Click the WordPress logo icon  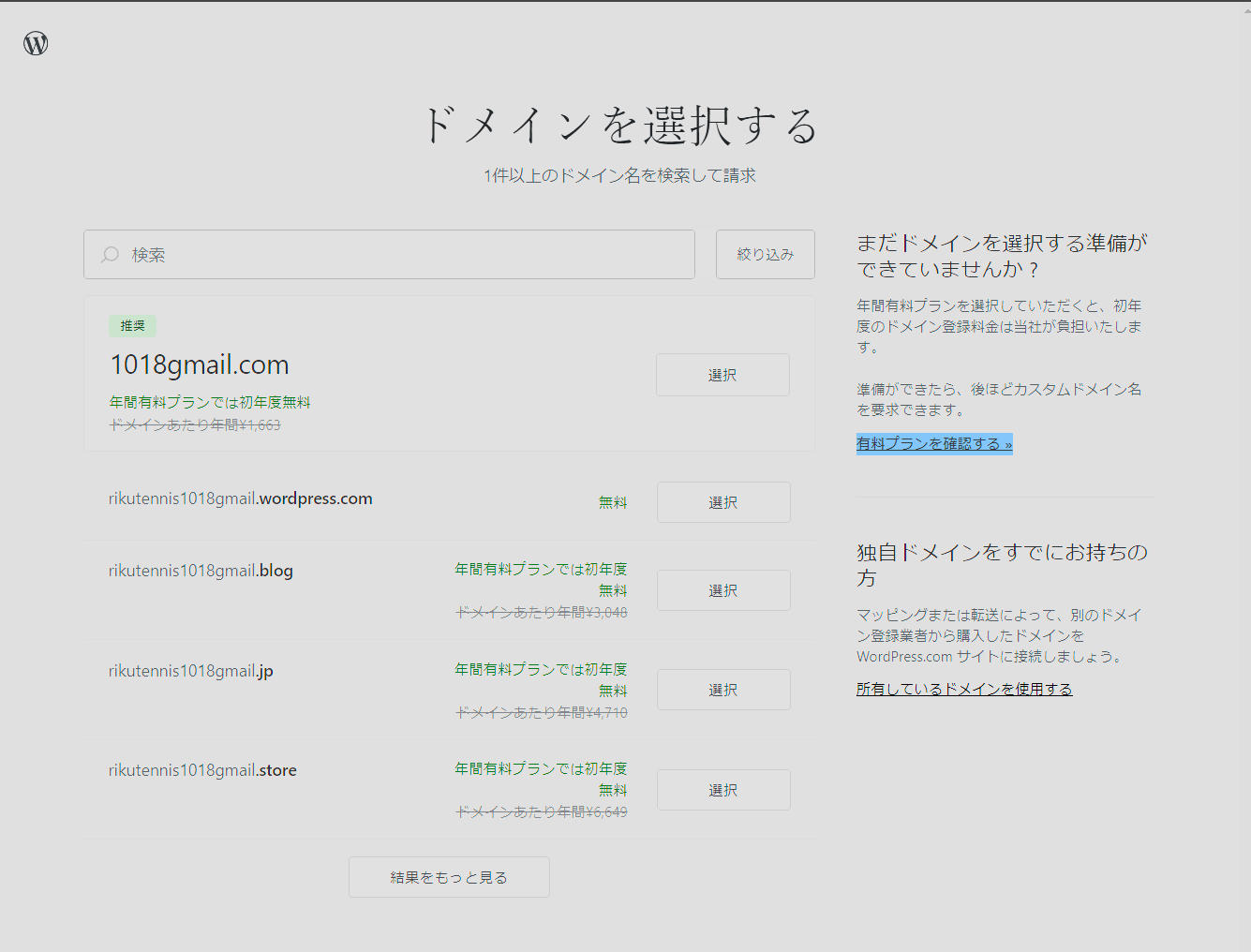pos(36,43)
